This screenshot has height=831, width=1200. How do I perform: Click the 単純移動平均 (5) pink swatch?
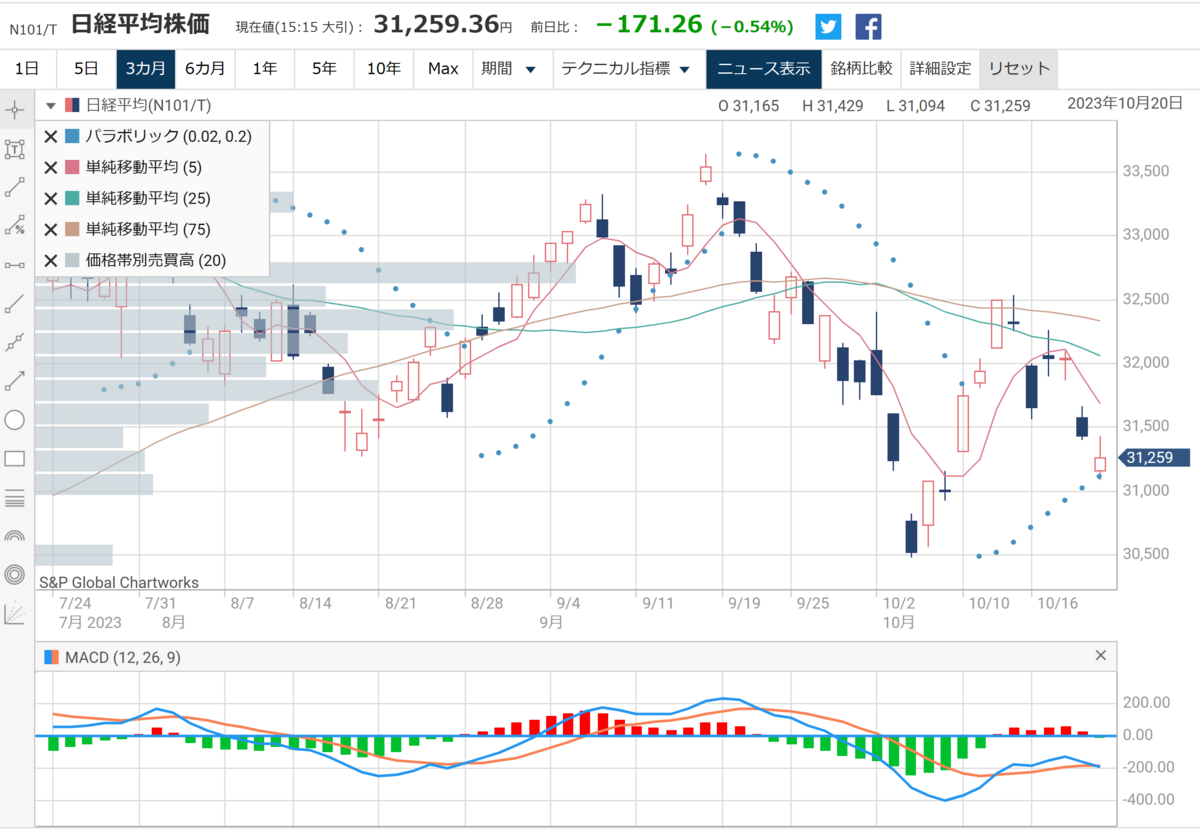(x=72, y=167)
